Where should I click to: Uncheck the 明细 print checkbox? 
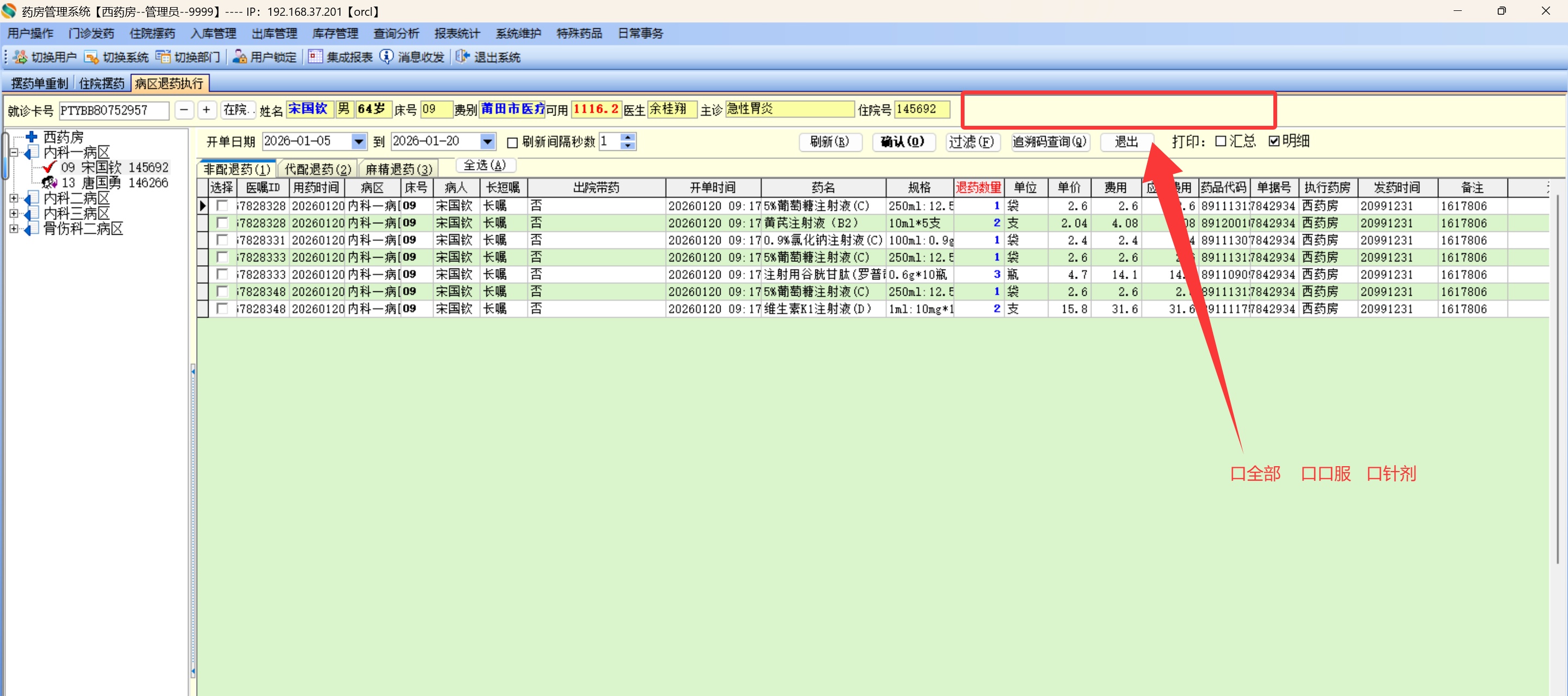1273,141
